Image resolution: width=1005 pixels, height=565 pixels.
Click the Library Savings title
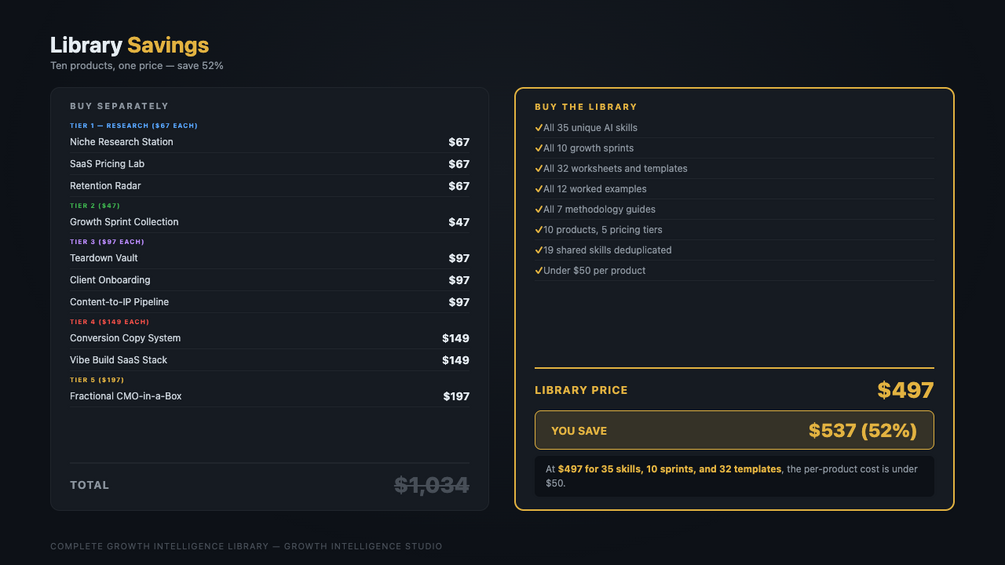point(129,45)
